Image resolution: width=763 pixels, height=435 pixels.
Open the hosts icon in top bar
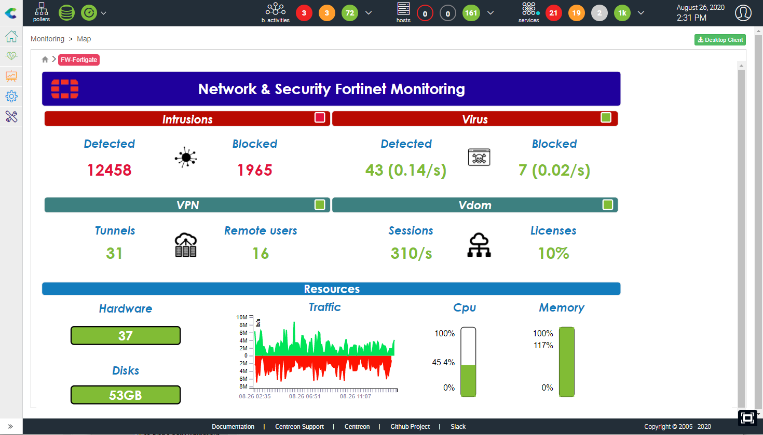pyautogui.click(x=403, y=12)
